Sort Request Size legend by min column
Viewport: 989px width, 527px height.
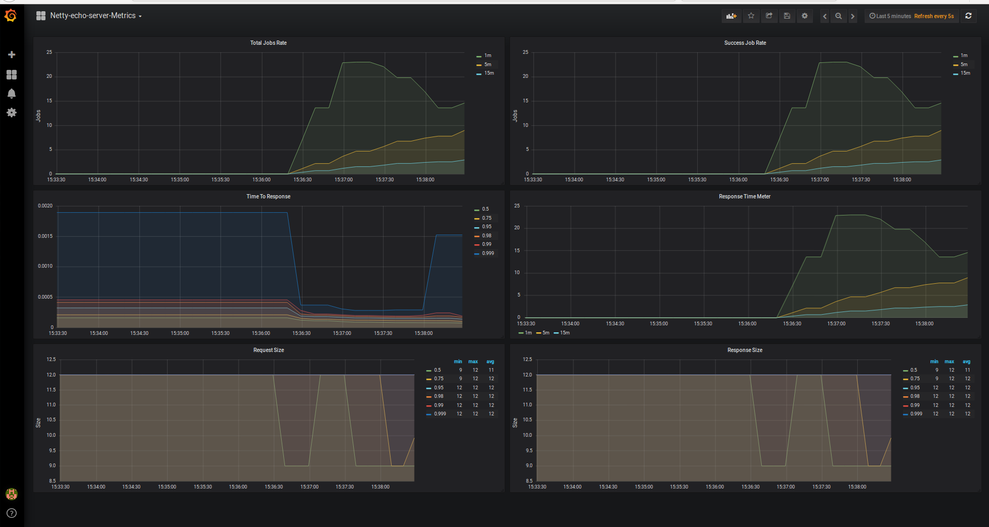459,362
